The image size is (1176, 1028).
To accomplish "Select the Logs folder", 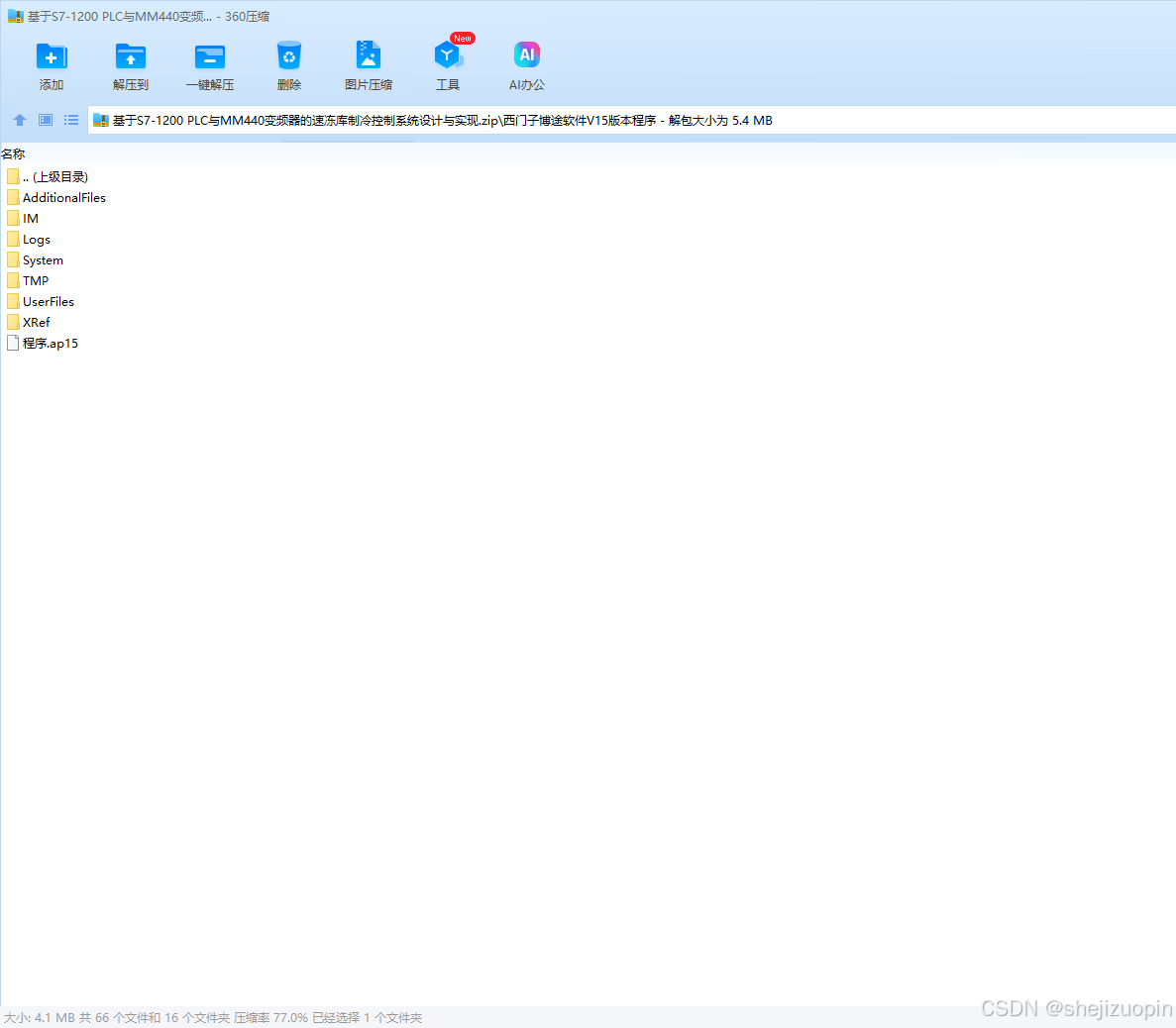I will (x=29, y=240).
